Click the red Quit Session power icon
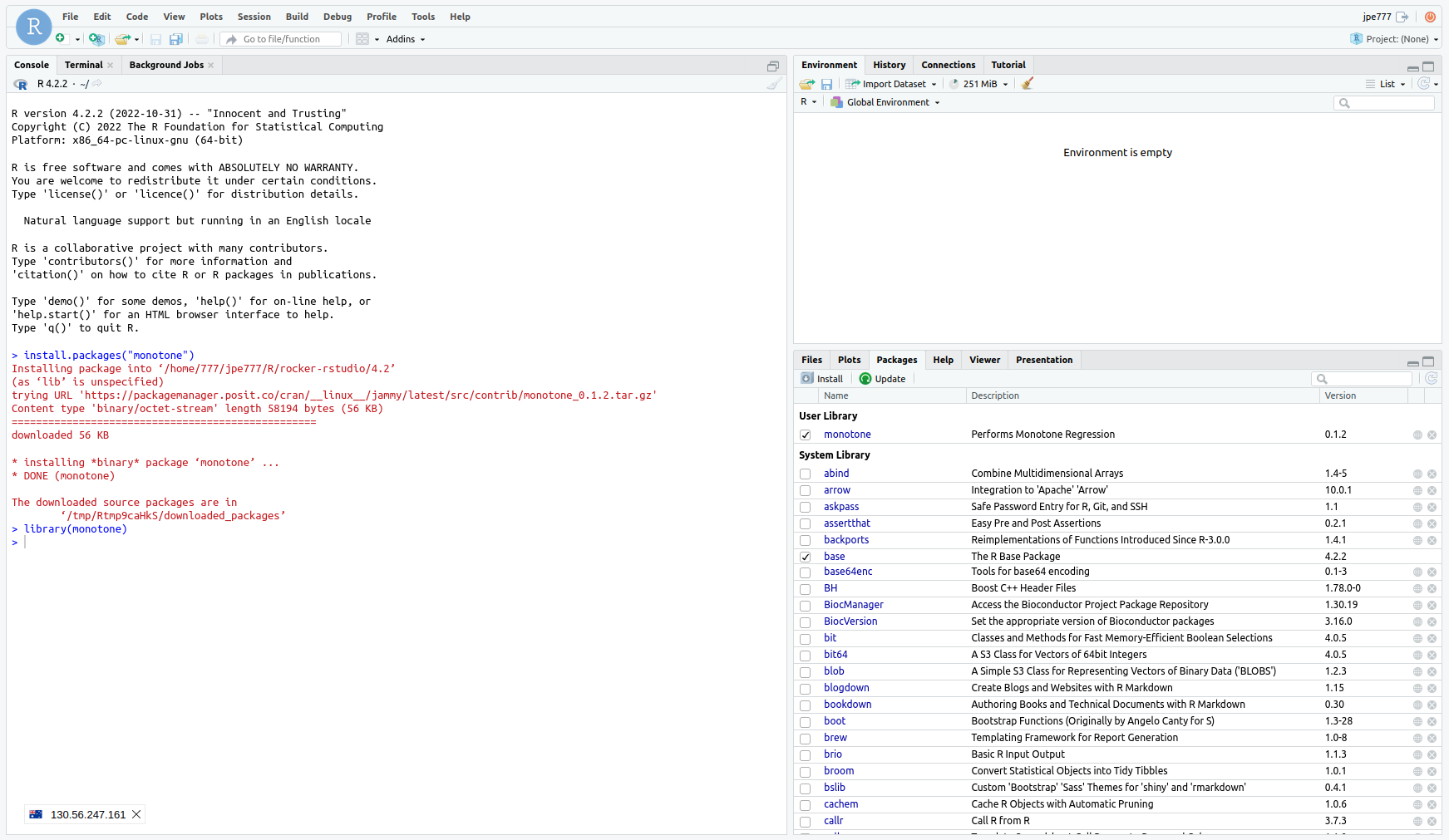The image size is (1449, 840). [x=1431, y=17]
